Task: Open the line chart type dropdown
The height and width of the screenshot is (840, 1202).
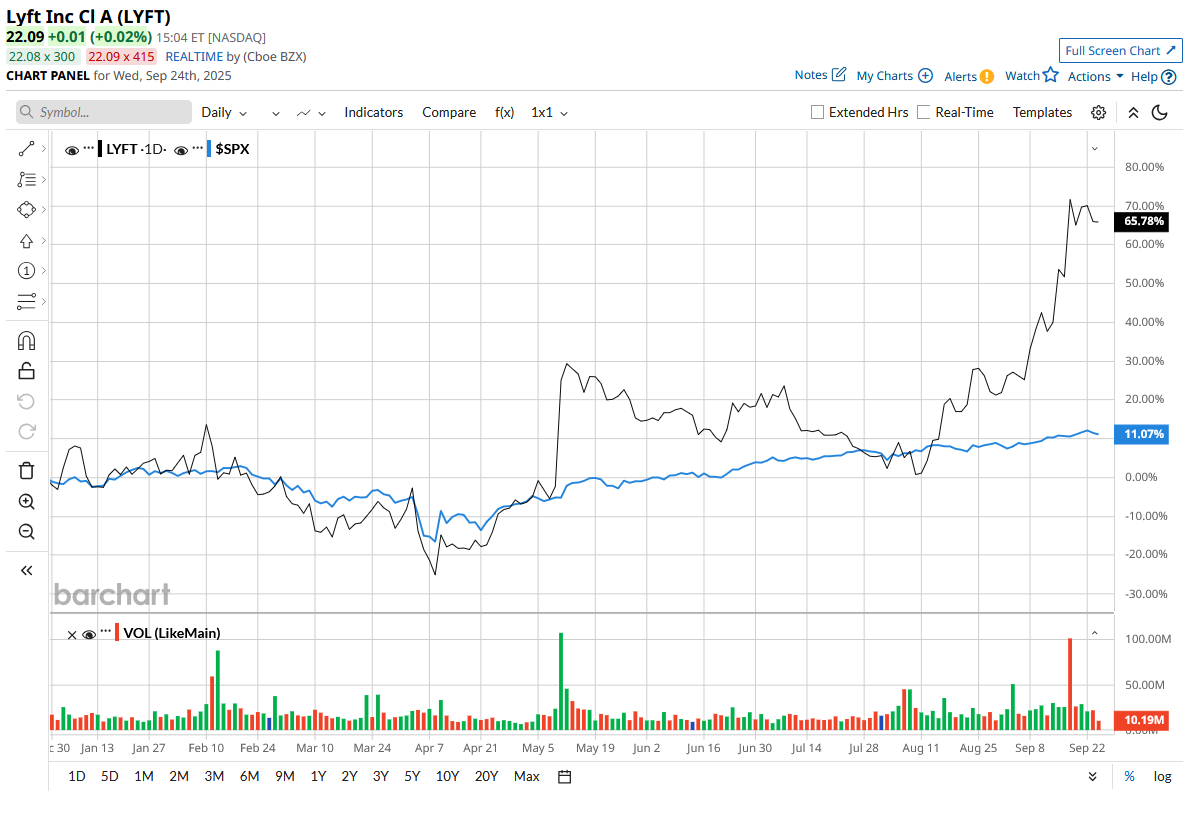Action: (311, 113)
